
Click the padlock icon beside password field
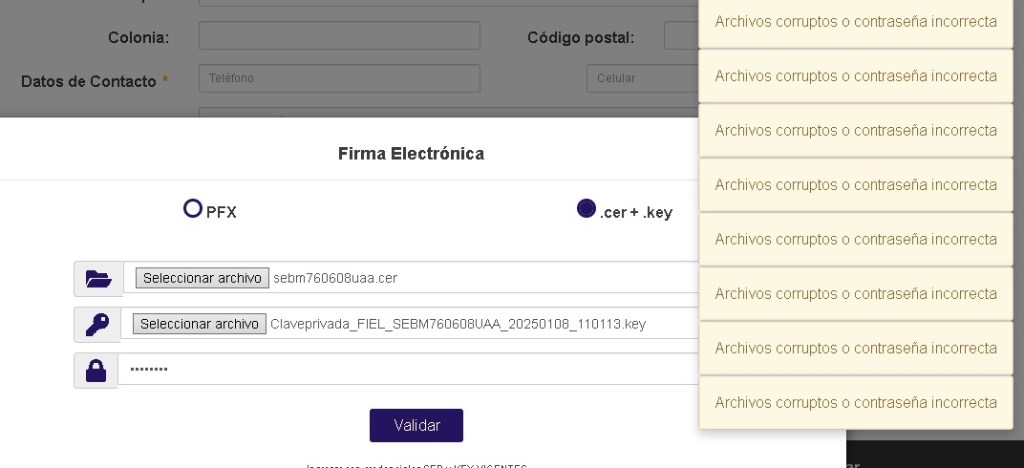click(96, 371)
